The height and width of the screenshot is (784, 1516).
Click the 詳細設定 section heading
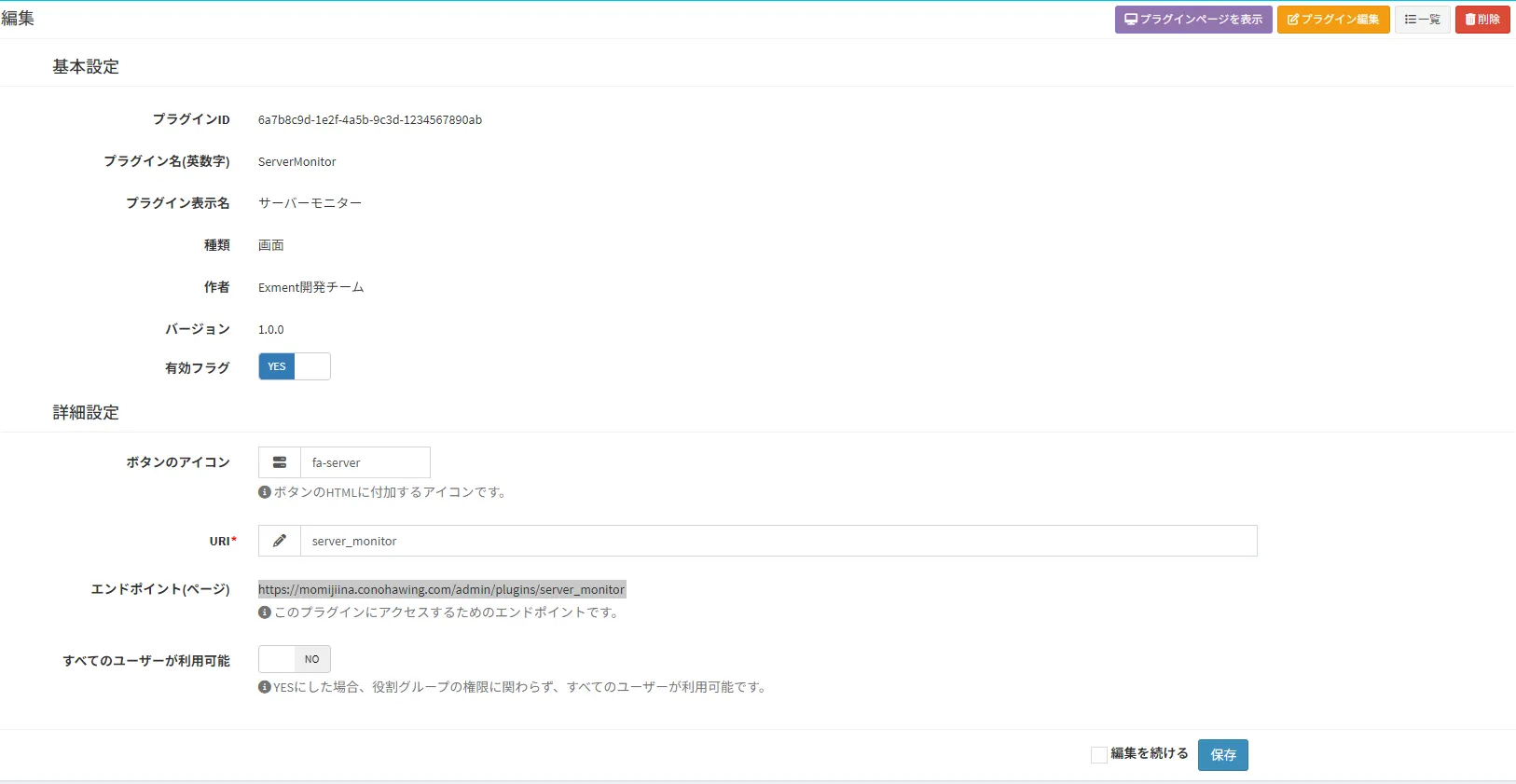coord(86,413)
